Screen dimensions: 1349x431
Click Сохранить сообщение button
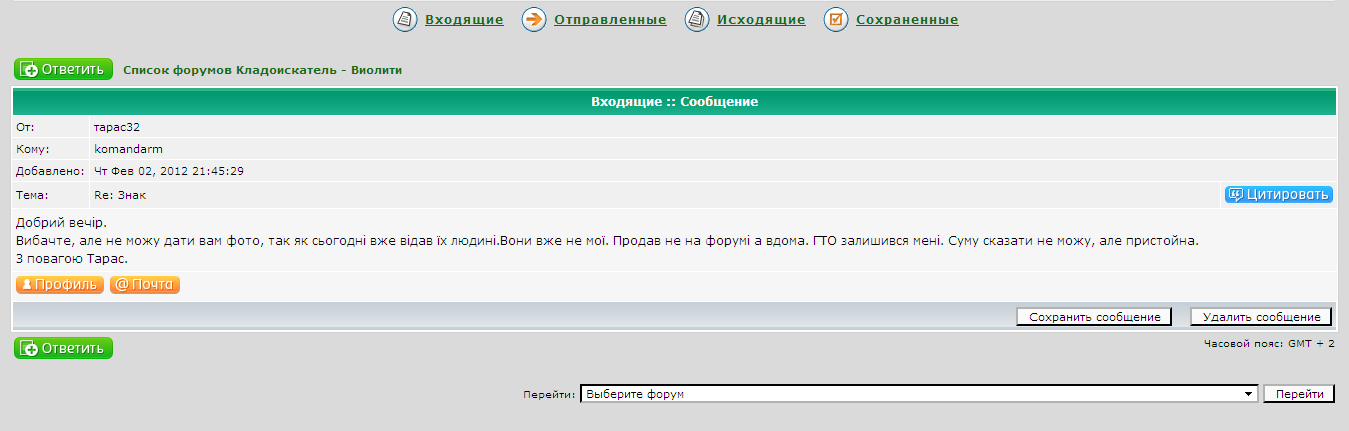click(x=1093, y=317)
